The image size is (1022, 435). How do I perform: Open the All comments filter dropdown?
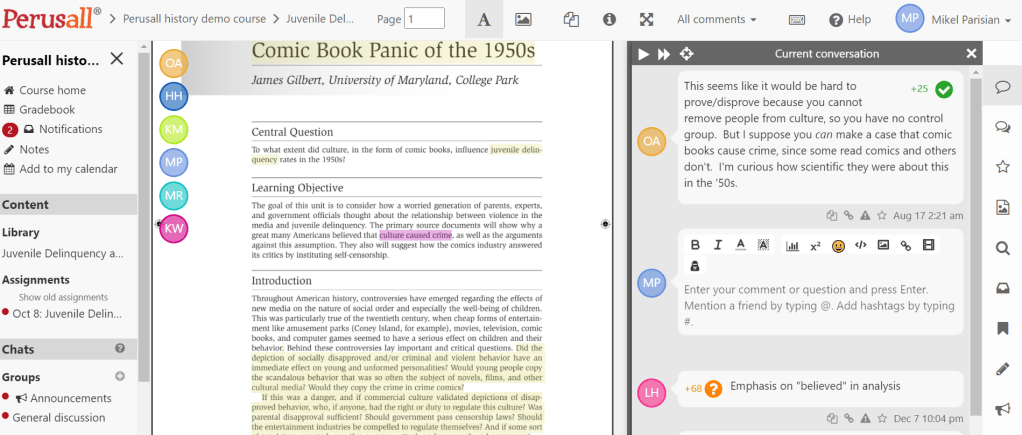[716, 19]
